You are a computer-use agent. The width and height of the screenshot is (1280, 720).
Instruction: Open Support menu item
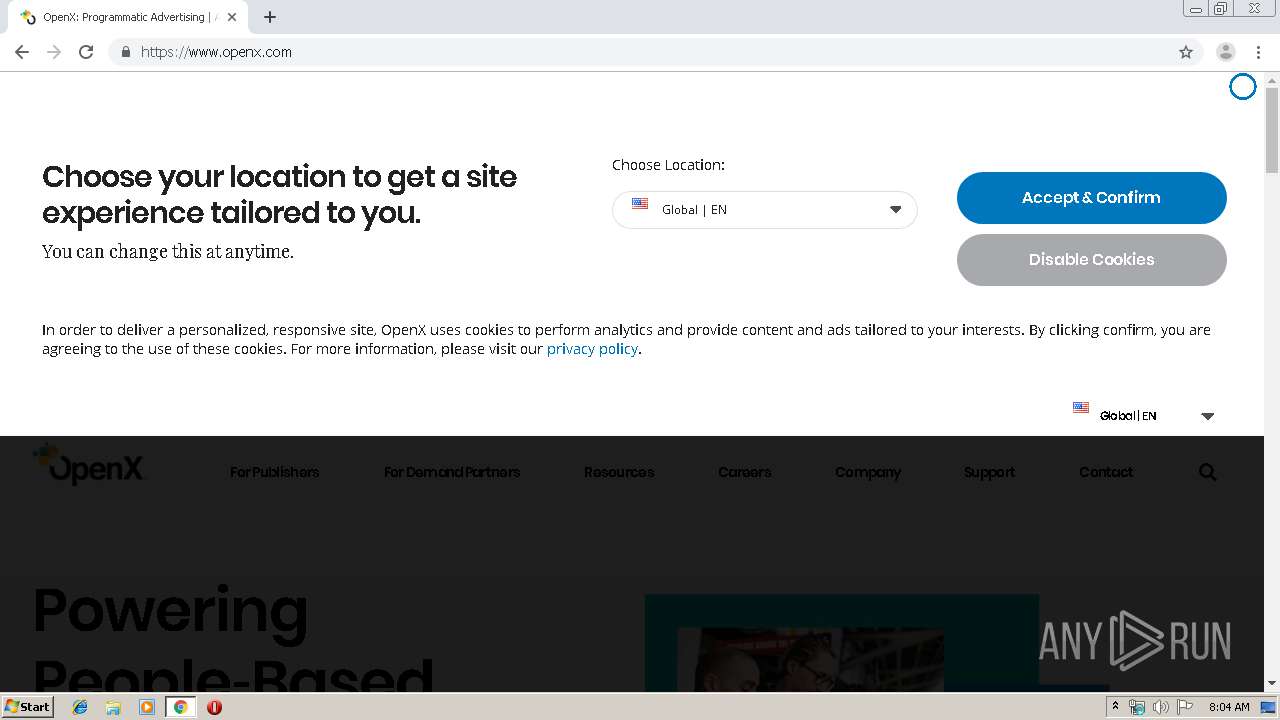(989, 472)
